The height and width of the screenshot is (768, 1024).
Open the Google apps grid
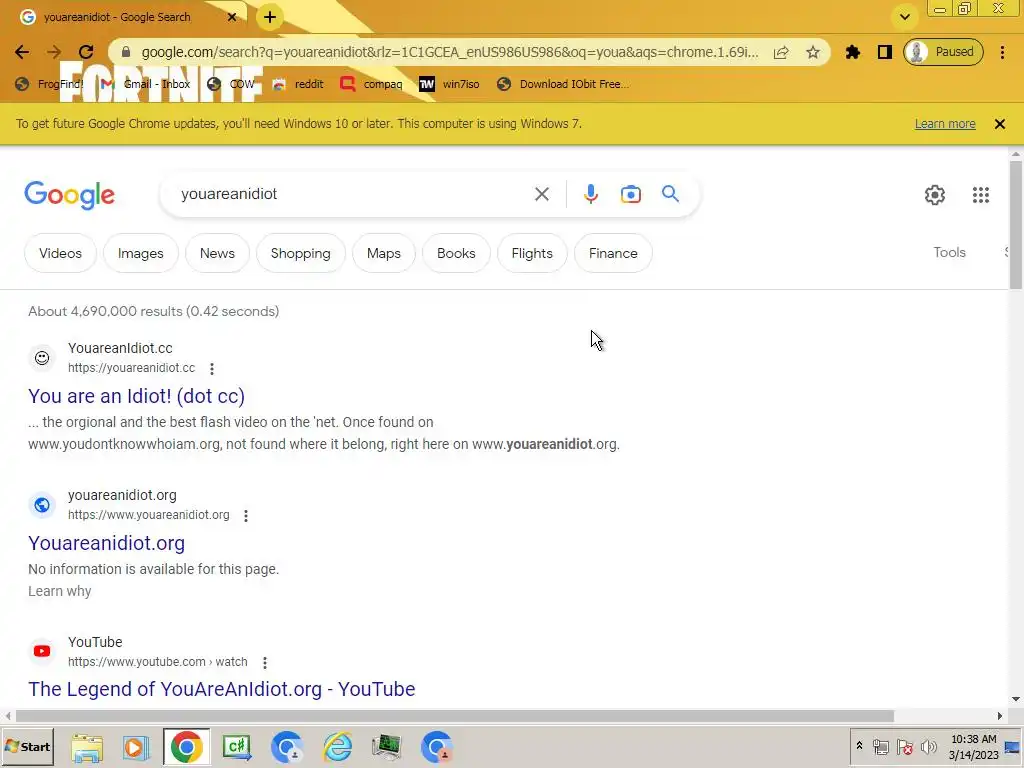click(980, 195)
